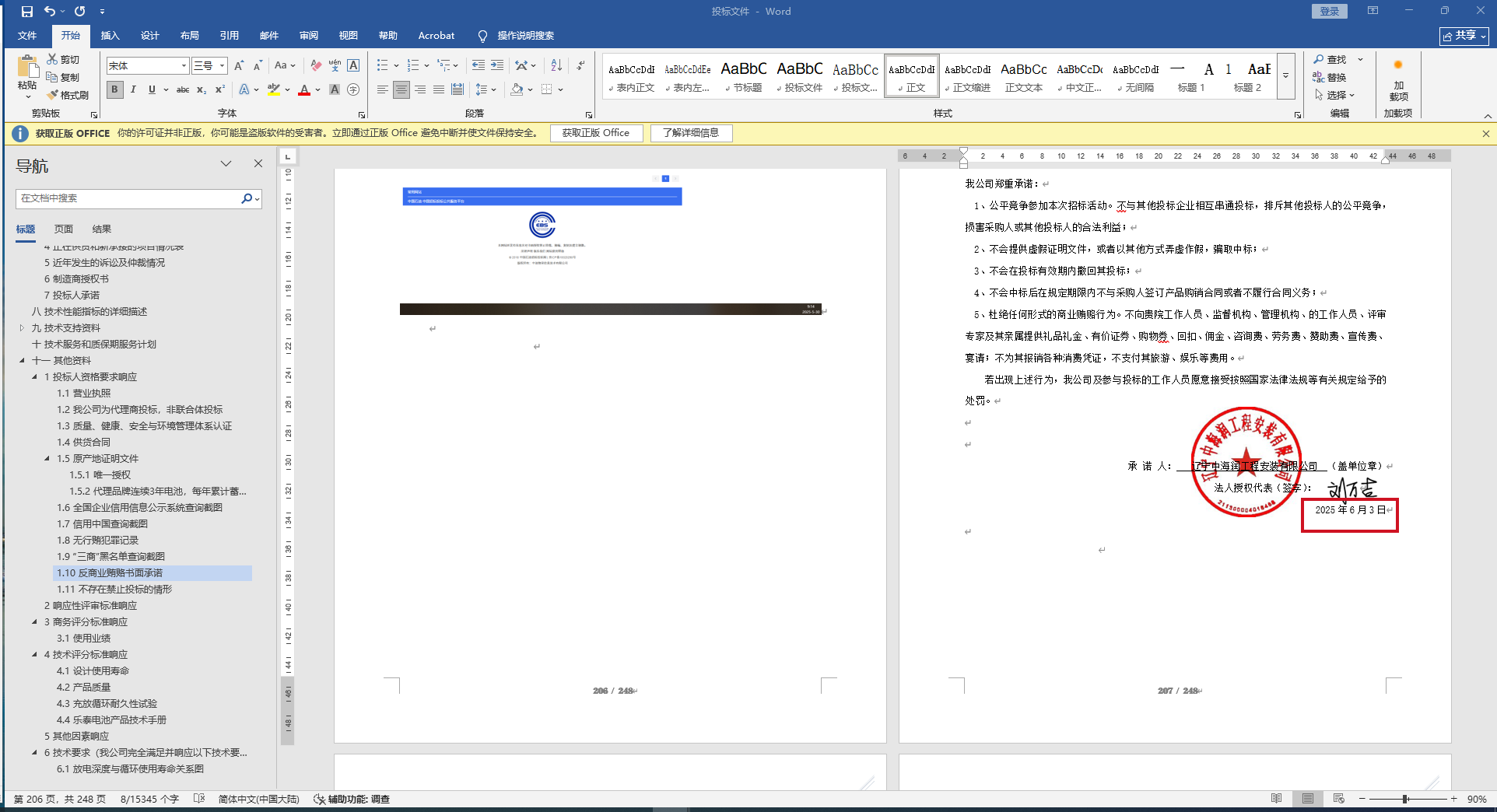This screenshot has height=812, width=1497.
Task: Open the bullet list dropdown arrow
Action: coord(396,66)
